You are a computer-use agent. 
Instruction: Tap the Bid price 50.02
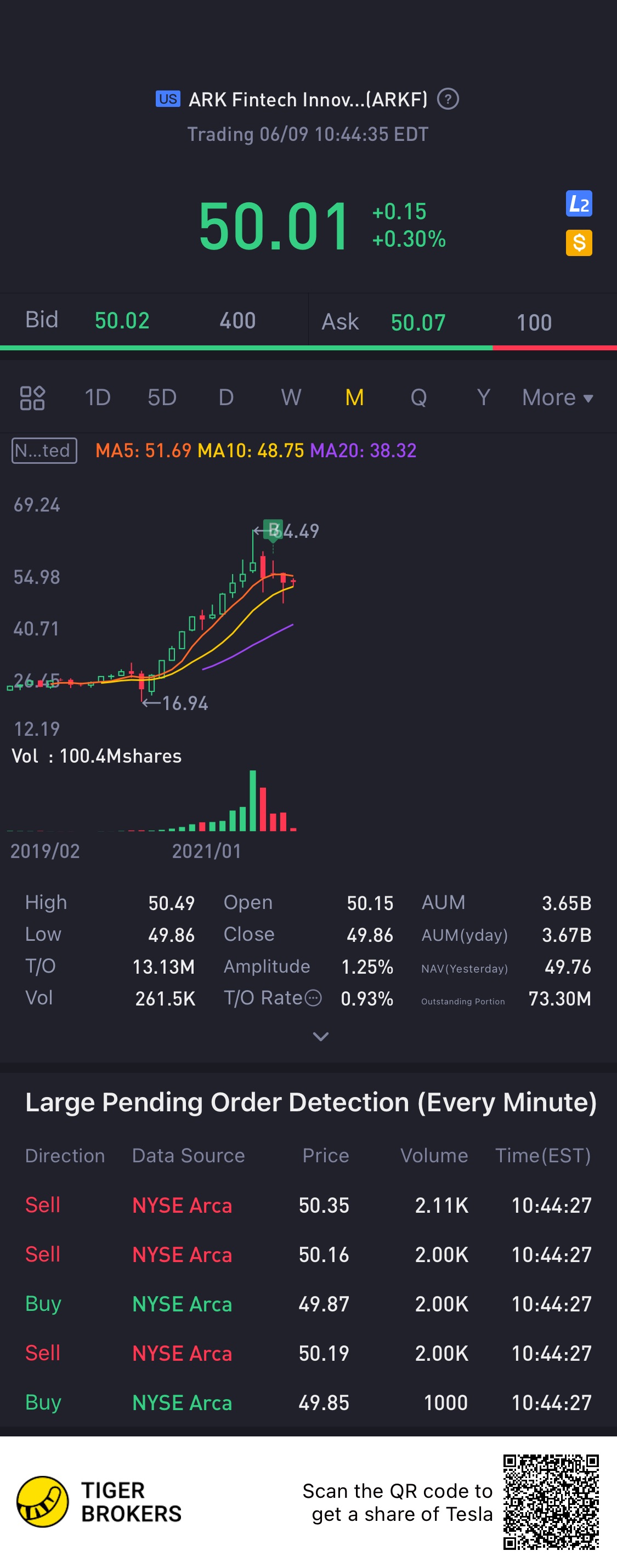point(122,321)
